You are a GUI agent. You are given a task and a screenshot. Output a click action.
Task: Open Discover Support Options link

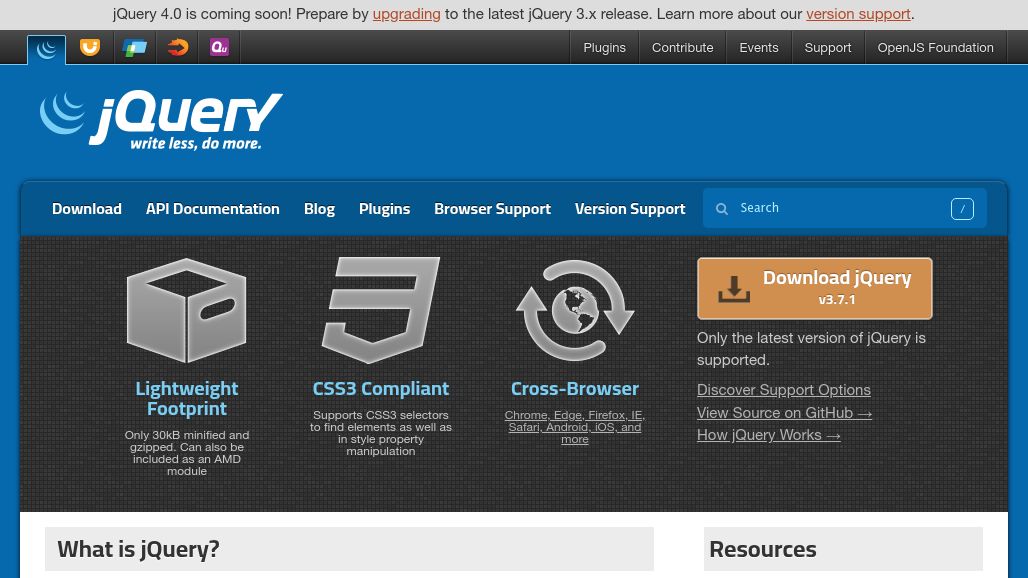coord(783,390)
